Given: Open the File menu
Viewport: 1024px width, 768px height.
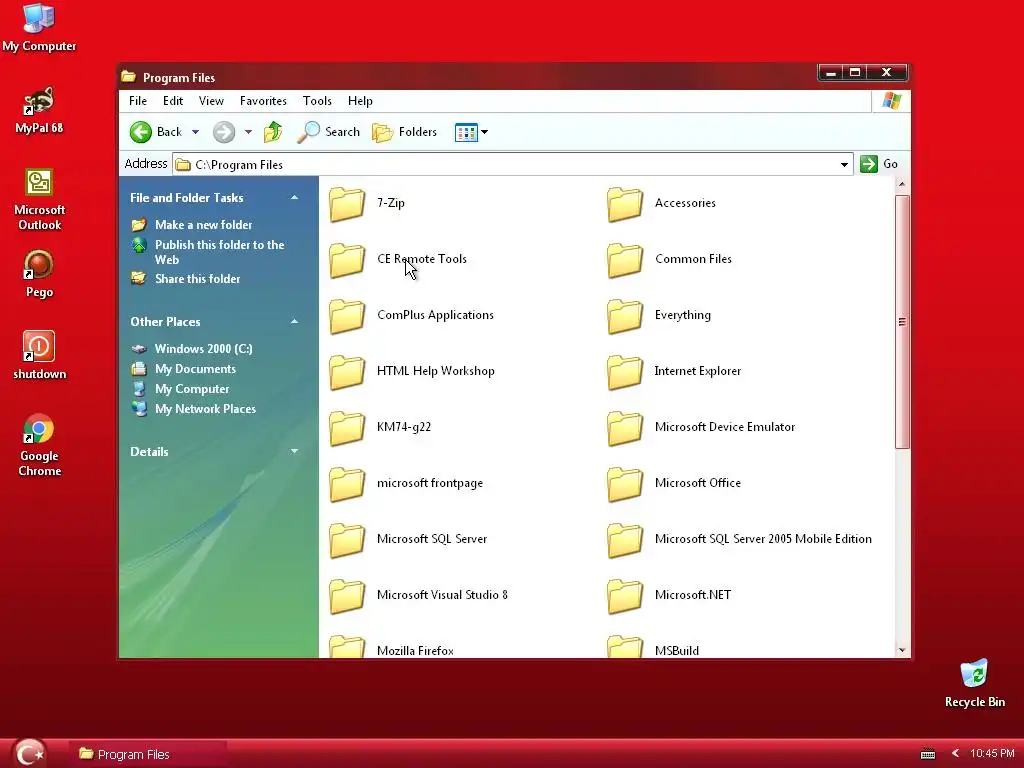Looking at the screenshot, I should point(138,101).
